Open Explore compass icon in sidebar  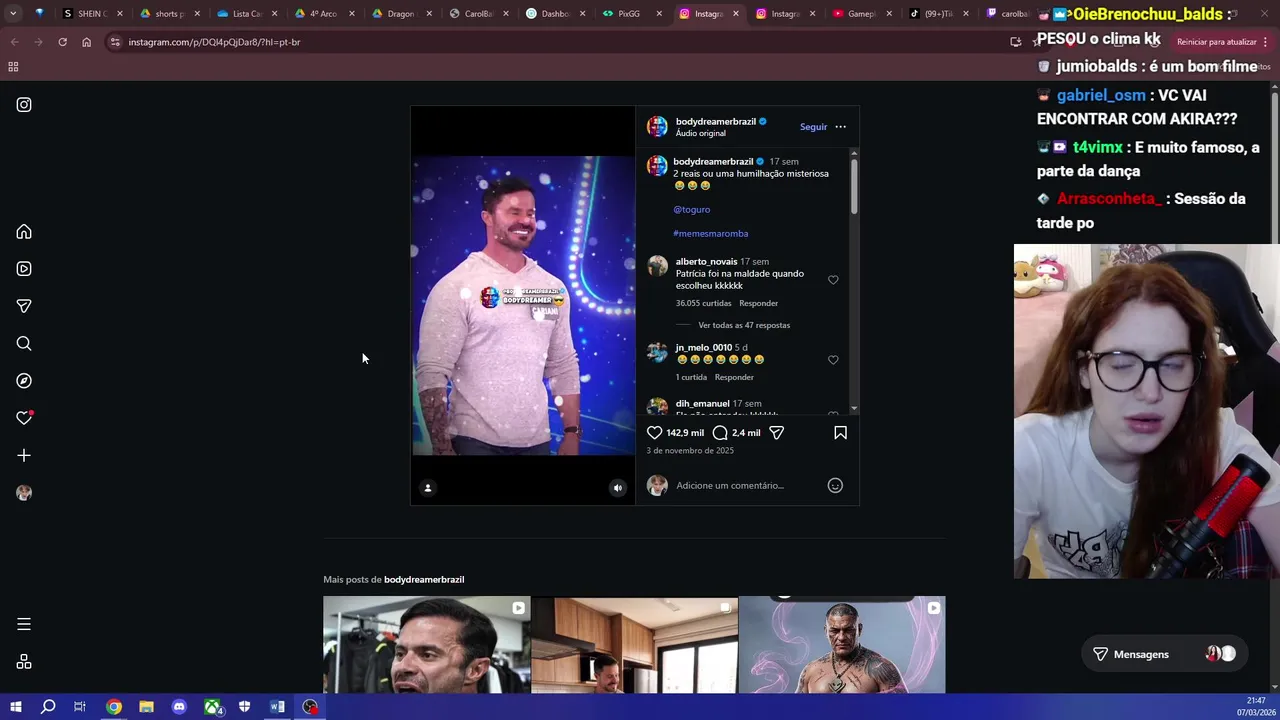24,381
